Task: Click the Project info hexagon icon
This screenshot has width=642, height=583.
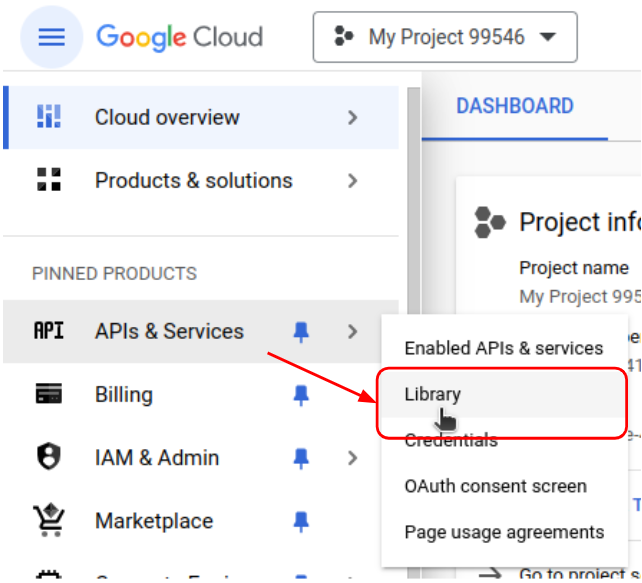Action: (490, 222)
